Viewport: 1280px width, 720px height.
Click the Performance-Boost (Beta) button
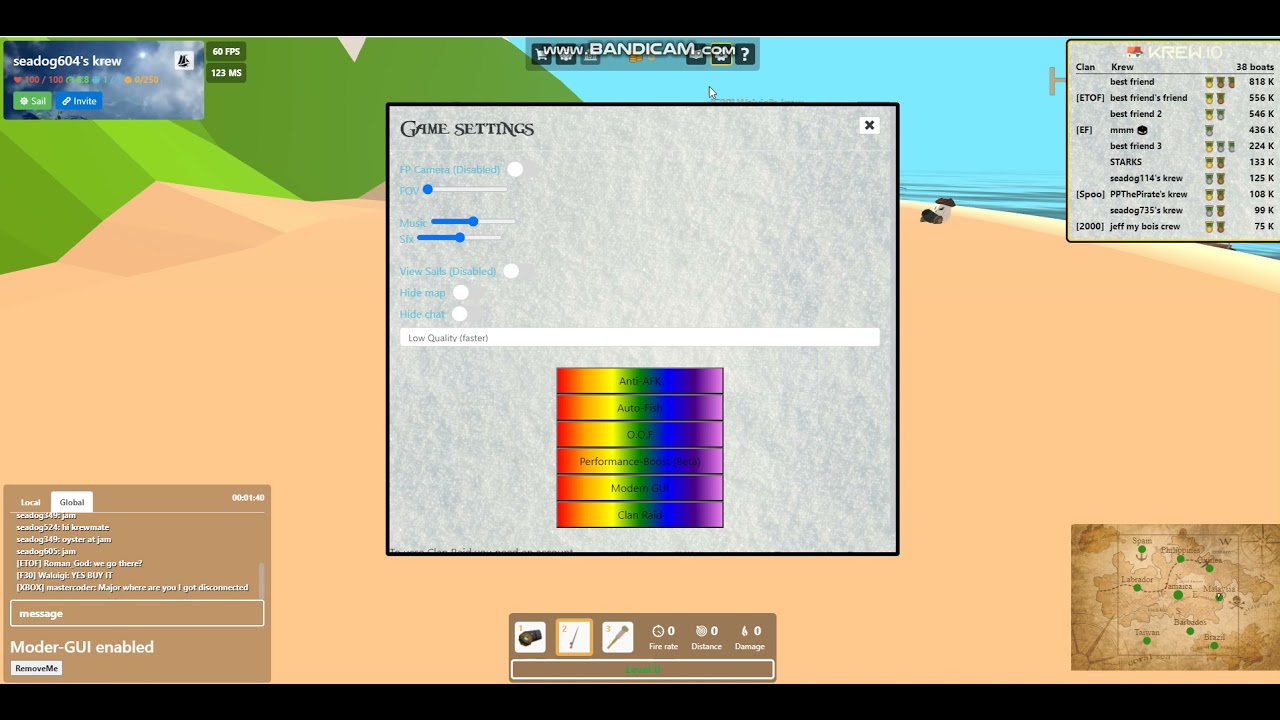[640, 461]
